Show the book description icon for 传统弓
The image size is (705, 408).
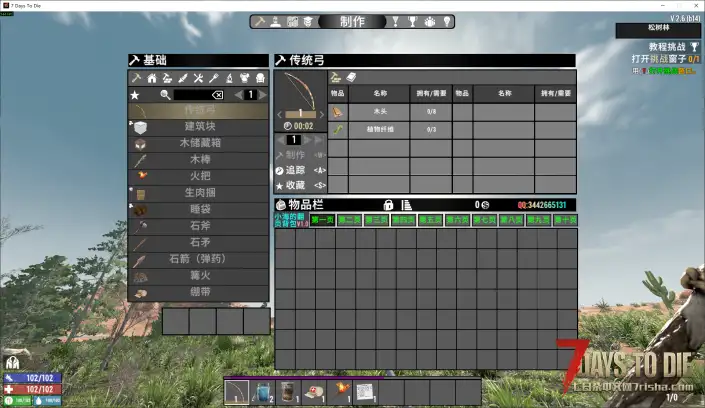point(351,77)
